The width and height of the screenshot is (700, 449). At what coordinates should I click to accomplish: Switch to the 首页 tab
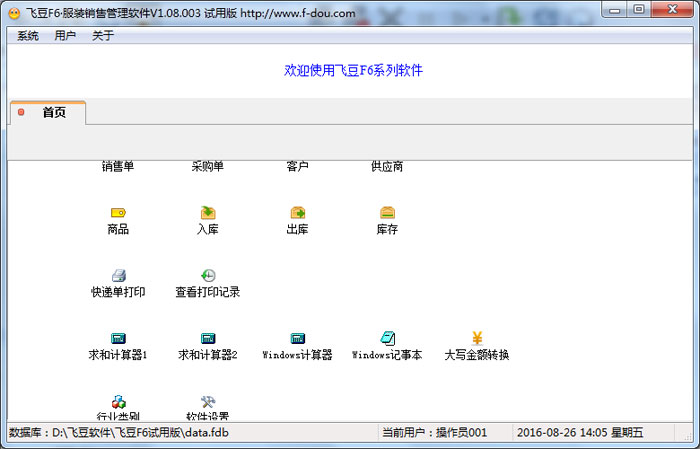[48, 112]
